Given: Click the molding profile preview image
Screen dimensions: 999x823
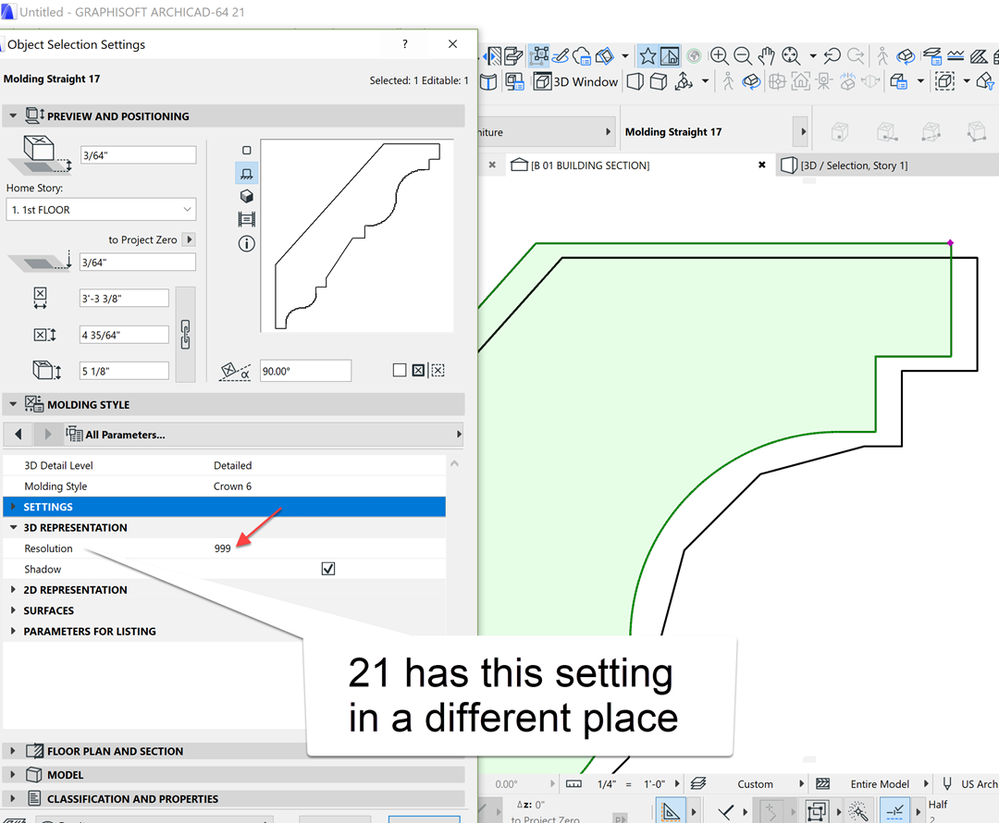Looking at the screenshot, I should (357, 236).
